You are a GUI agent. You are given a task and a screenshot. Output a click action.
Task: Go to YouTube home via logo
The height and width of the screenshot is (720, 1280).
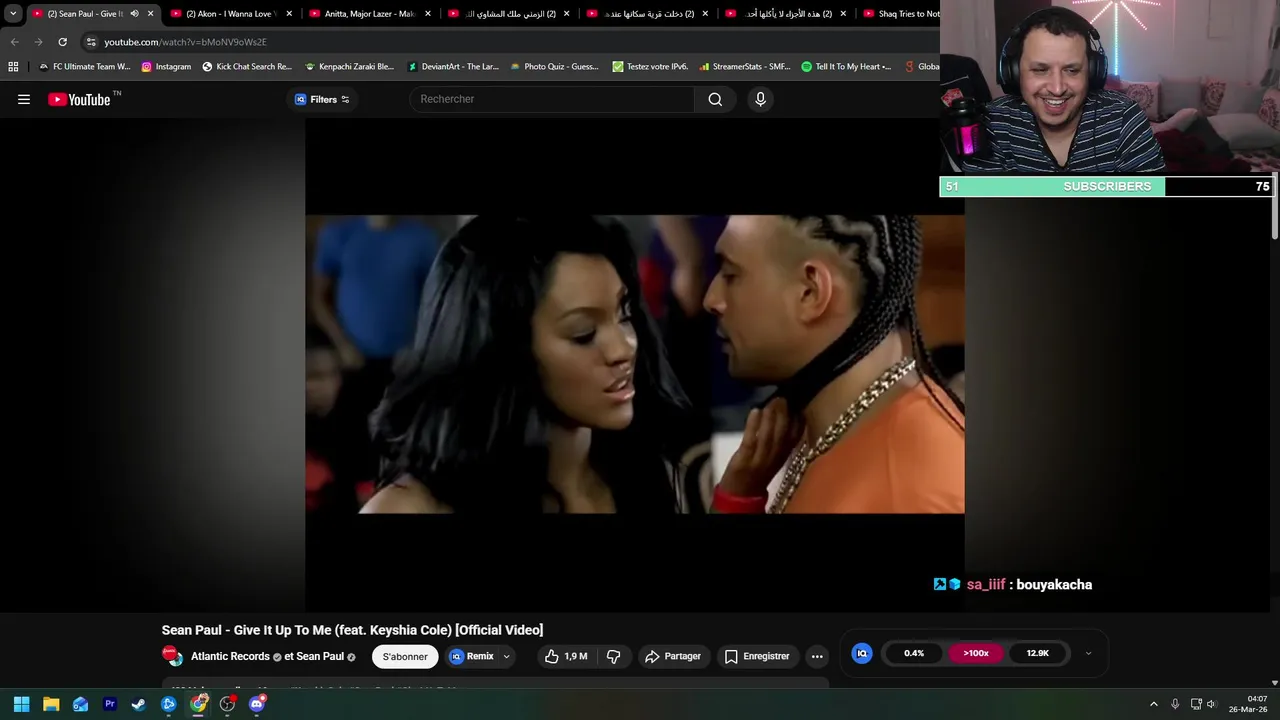point(79,99)
